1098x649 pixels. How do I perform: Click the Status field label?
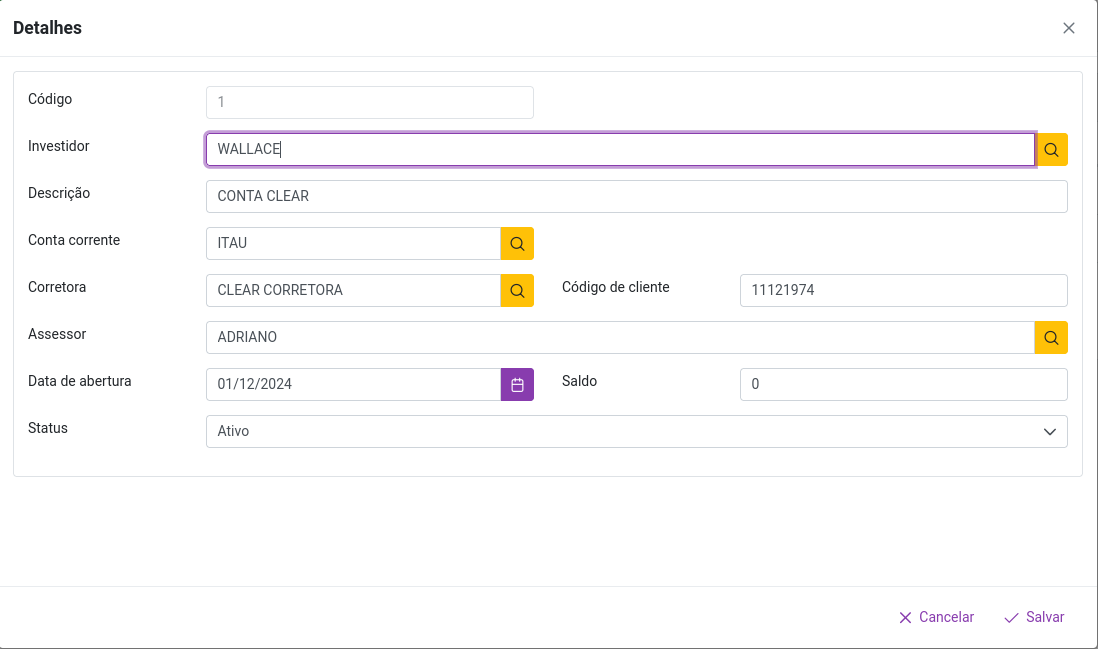pos(48,428)
